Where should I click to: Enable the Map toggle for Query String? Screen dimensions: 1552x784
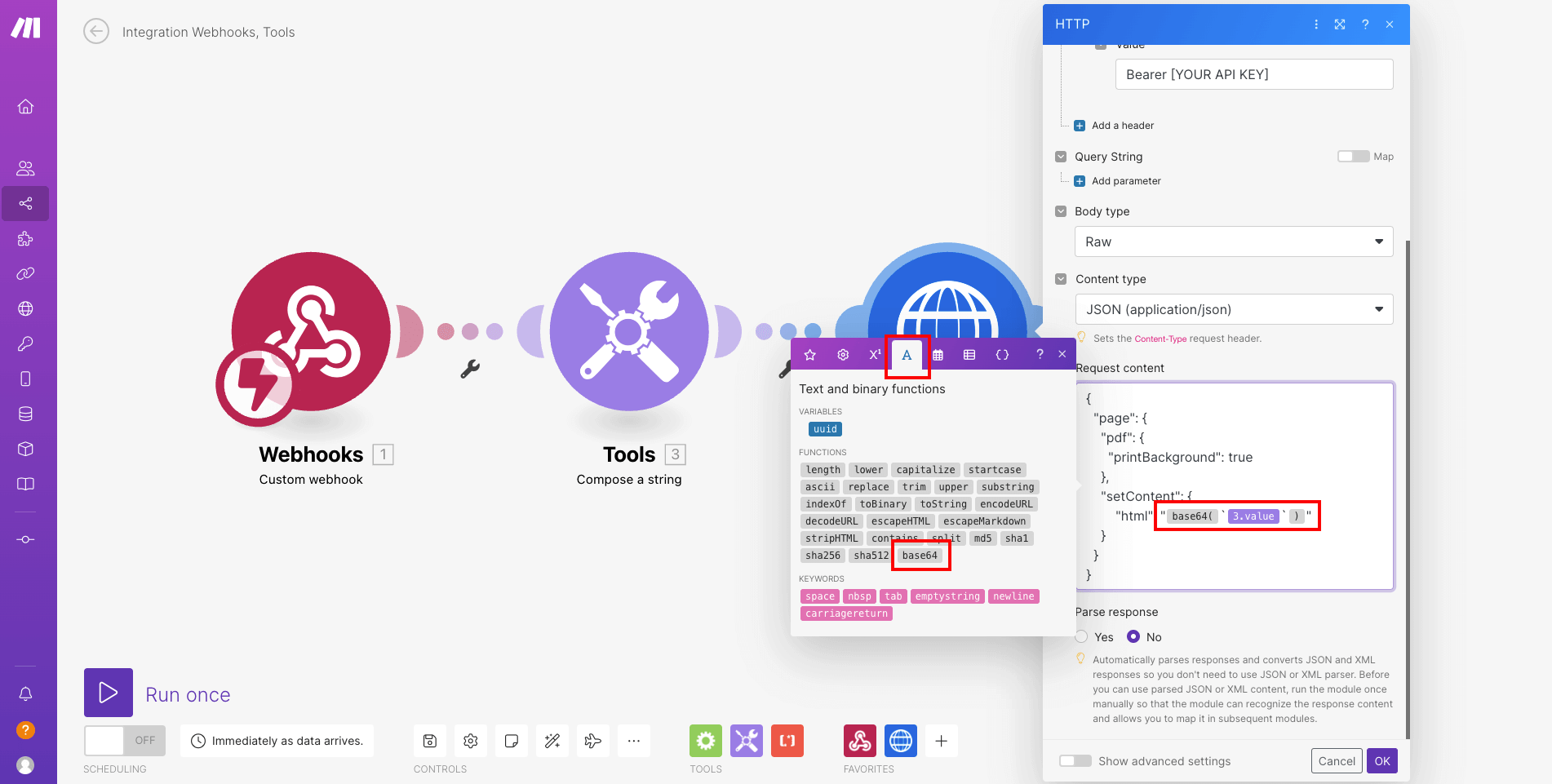[x=1353, y=156]
